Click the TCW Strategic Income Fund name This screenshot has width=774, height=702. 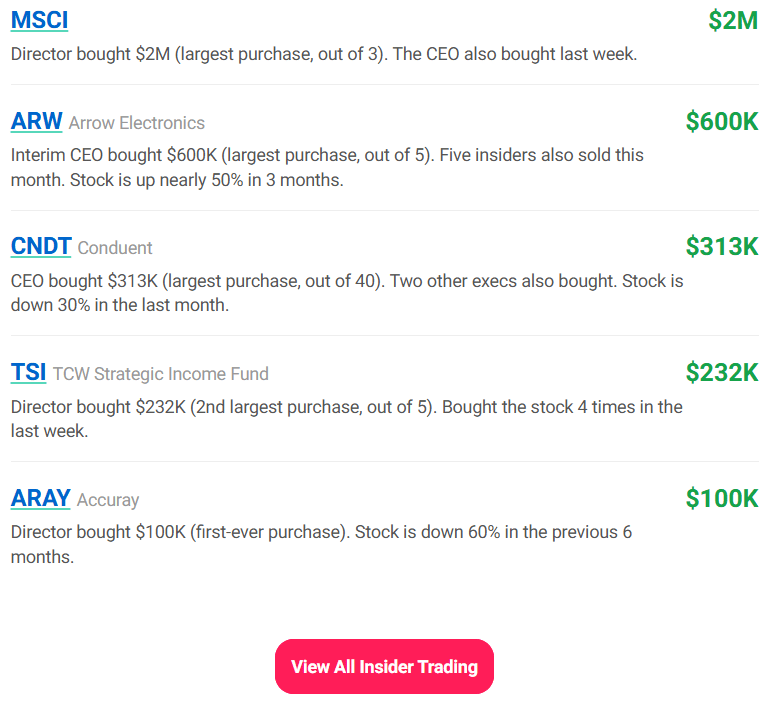pos(161,374)
